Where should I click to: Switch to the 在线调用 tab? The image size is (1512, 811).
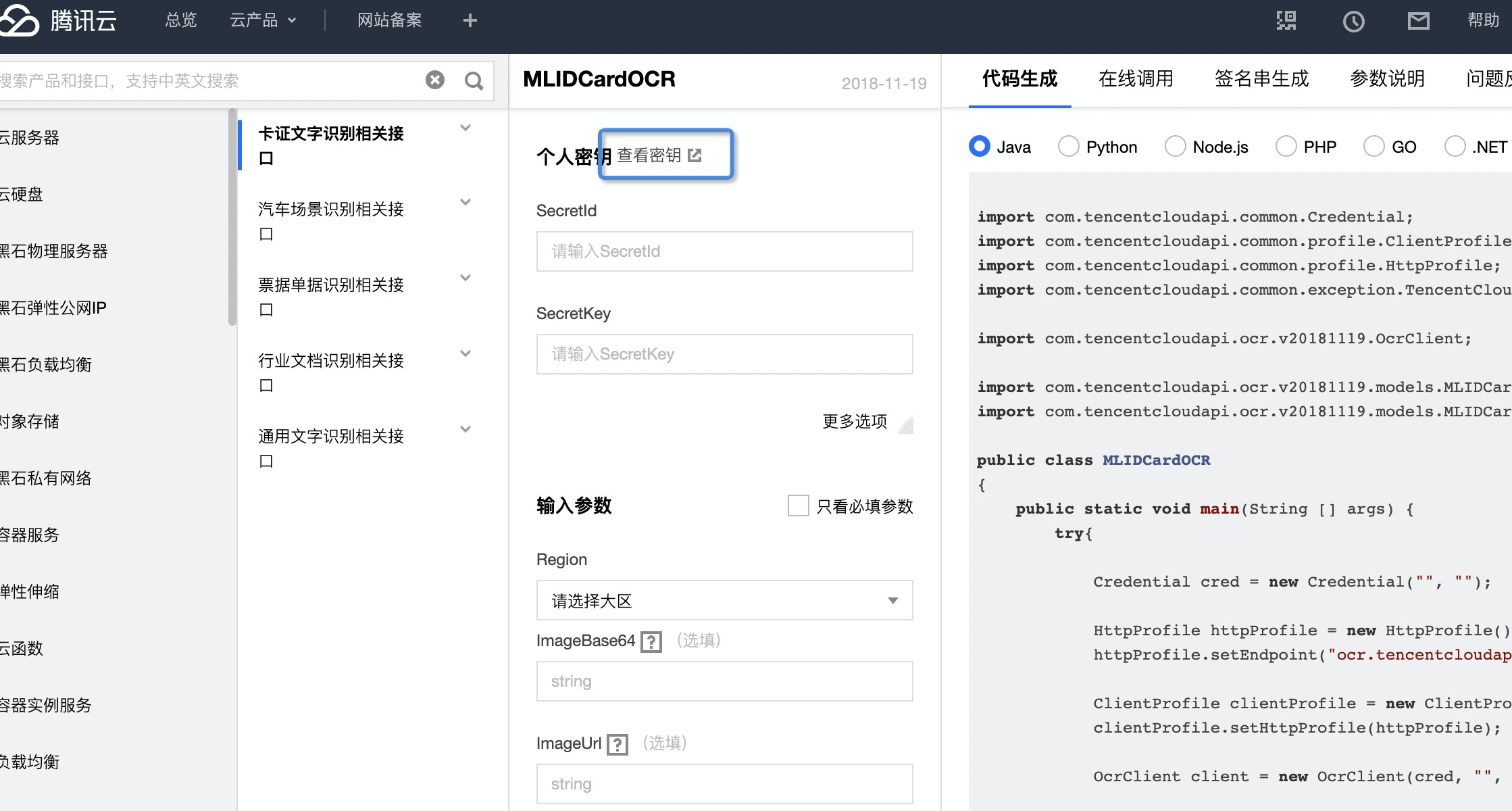(x=1136, y=79)
